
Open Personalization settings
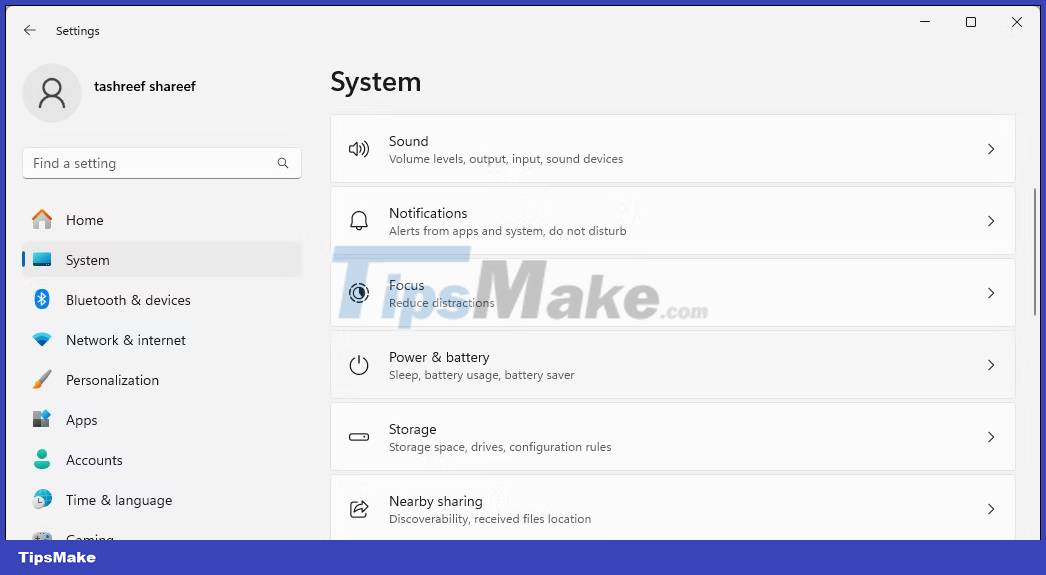click(162, 380)
